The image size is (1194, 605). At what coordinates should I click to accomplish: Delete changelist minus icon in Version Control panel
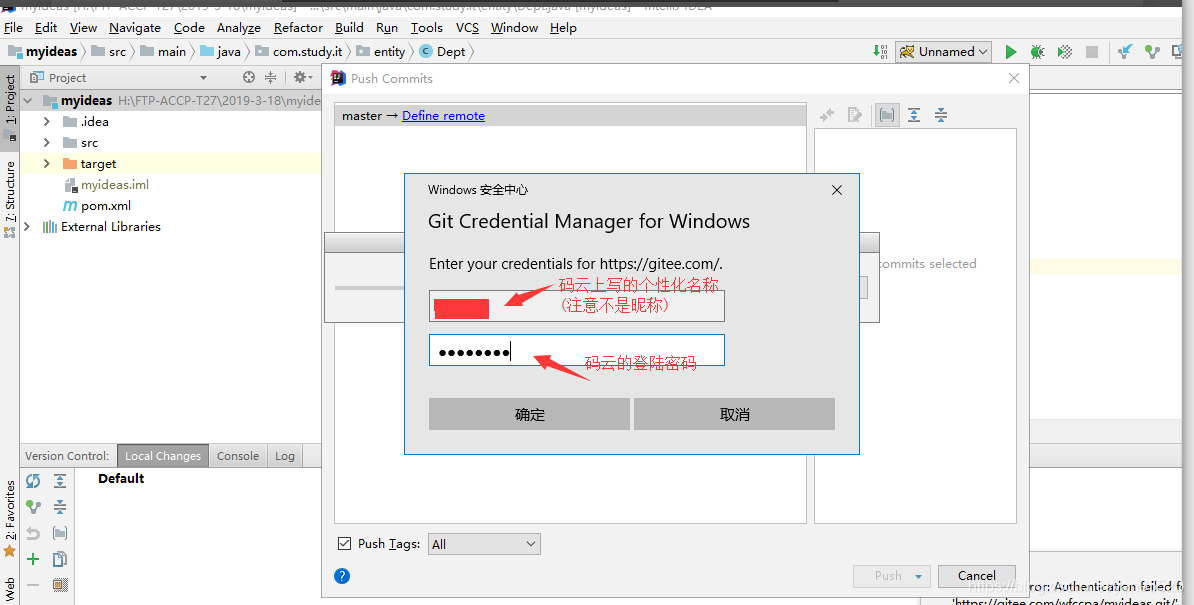click(33, 585)
